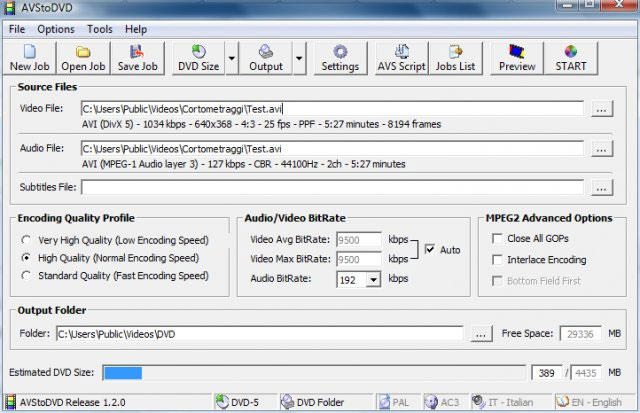Open the AVS Script editor
Image resolution: width=640 pixels, height=413 pixels.
click(402, 58)
